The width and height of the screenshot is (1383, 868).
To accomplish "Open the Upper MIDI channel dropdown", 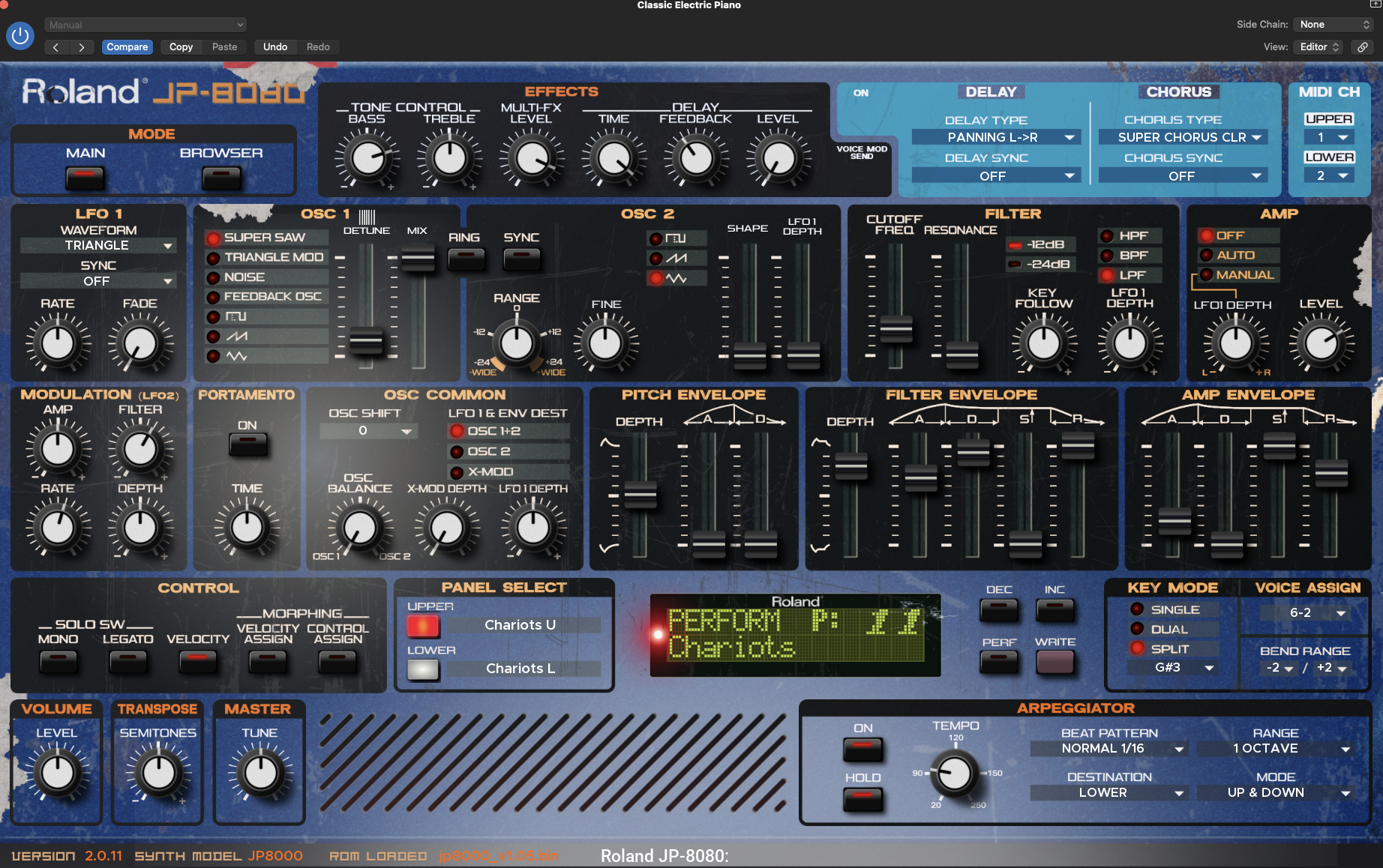I will pyautogui.click(x=1329, y=137).
